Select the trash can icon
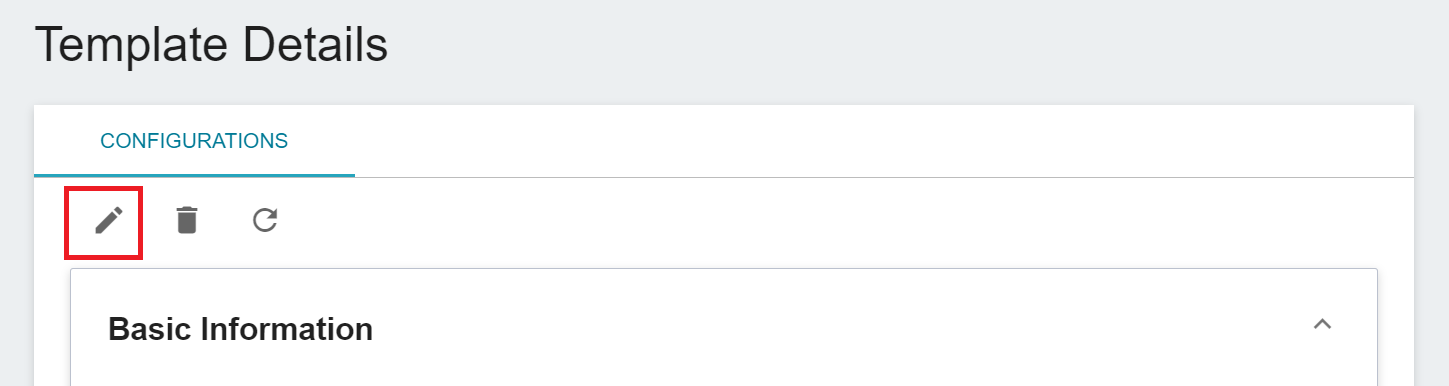 coord(187,220)
